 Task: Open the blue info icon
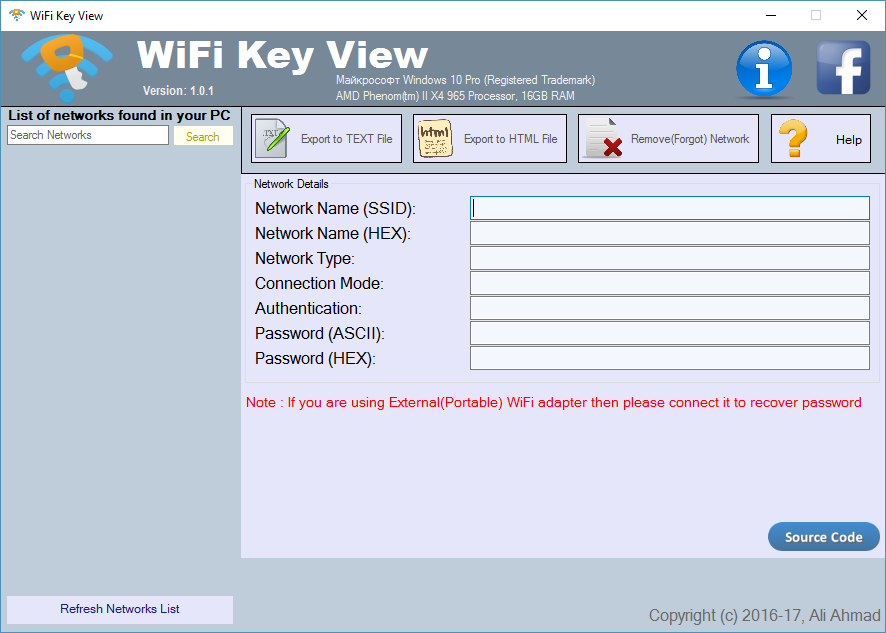point(764,69)
